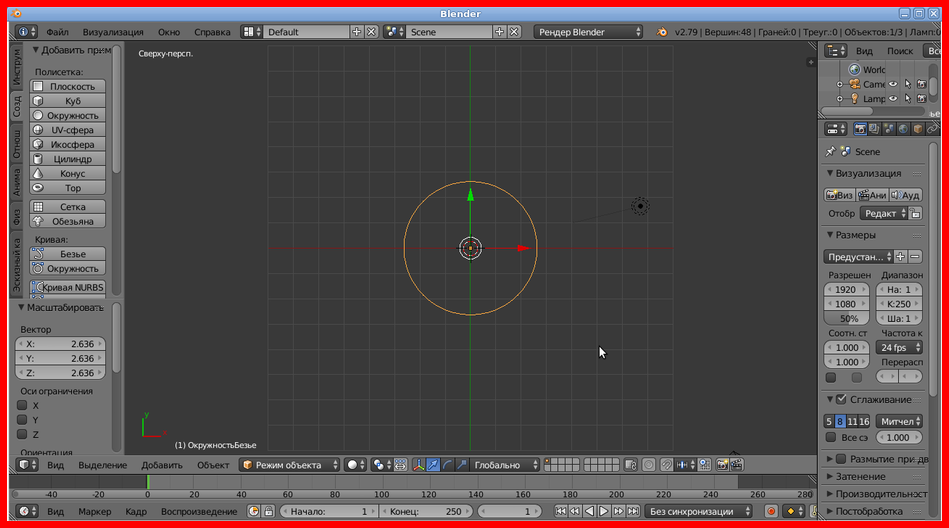Add a UV-сфера mesh primitive
The height and width of the screenshot is (528, 949).
click(x=67, y=130)
